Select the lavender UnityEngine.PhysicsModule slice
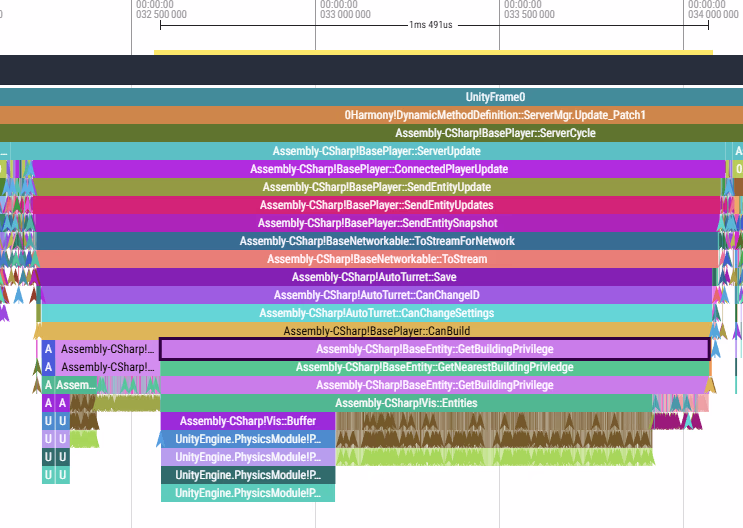743x528 pixels. pos(248,457)
